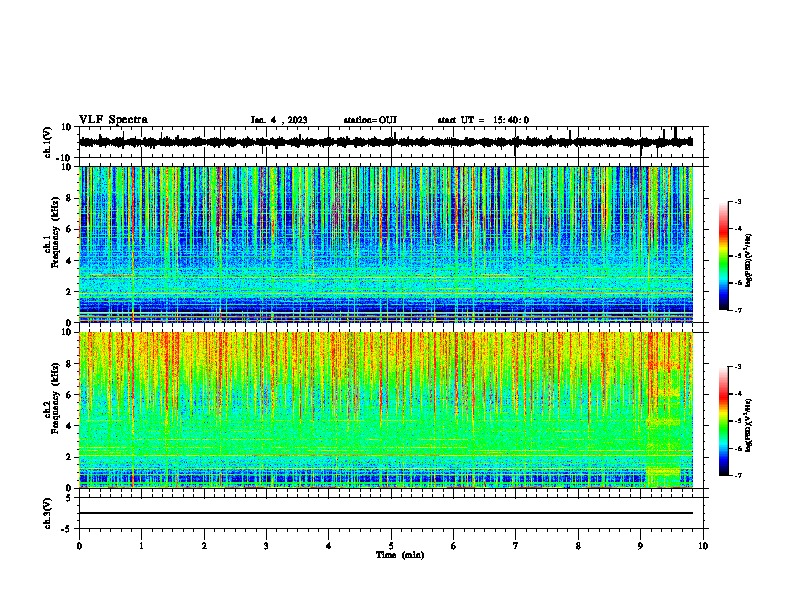Click the "-3" label on ch.2 colorbar
Screen dimensions: 792x612
click(x=737, y=367)
